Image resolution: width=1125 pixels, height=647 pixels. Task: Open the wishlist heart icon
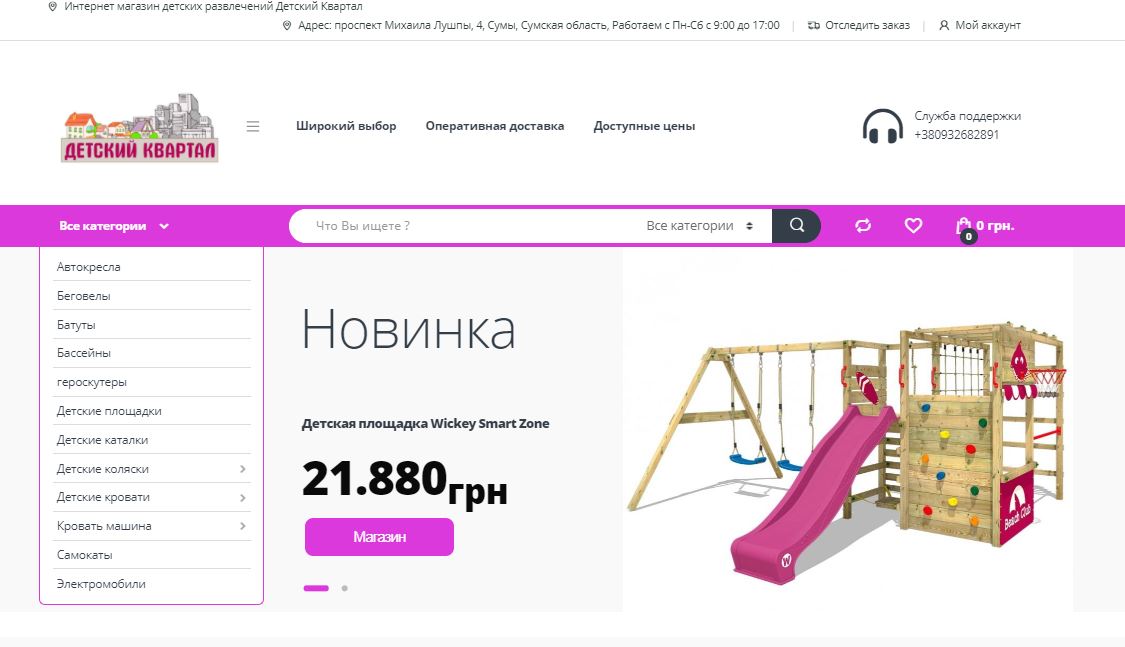913,226
